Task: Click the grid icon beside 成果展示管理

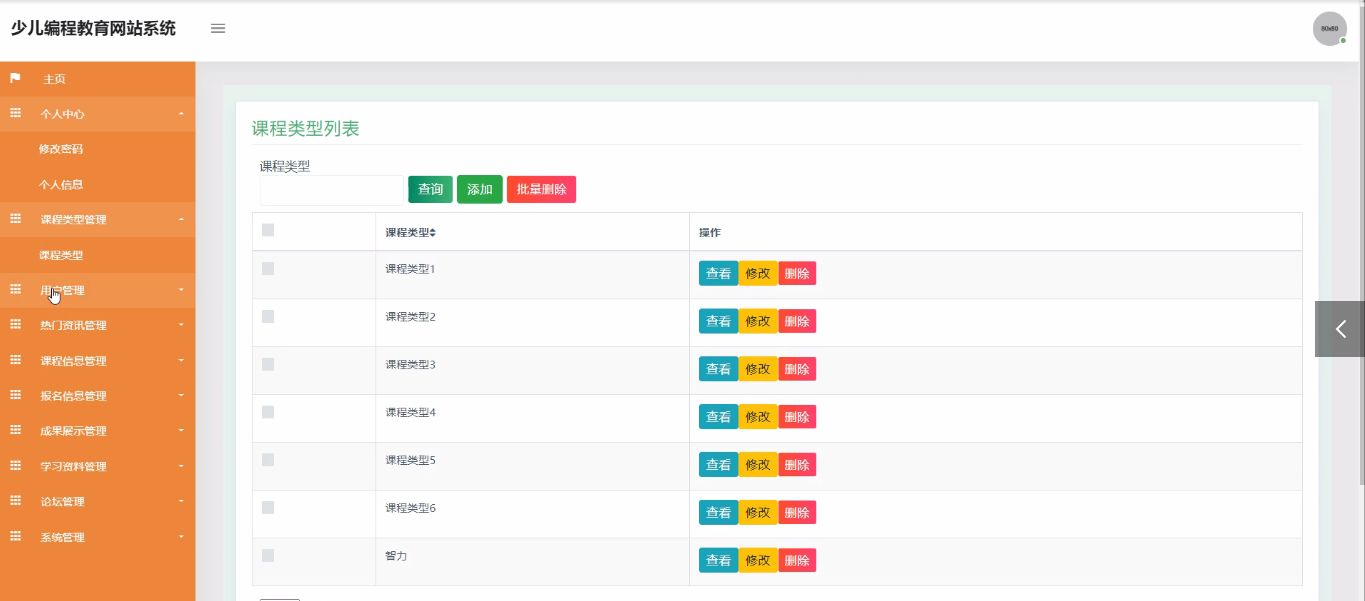Action: (15, 430)
